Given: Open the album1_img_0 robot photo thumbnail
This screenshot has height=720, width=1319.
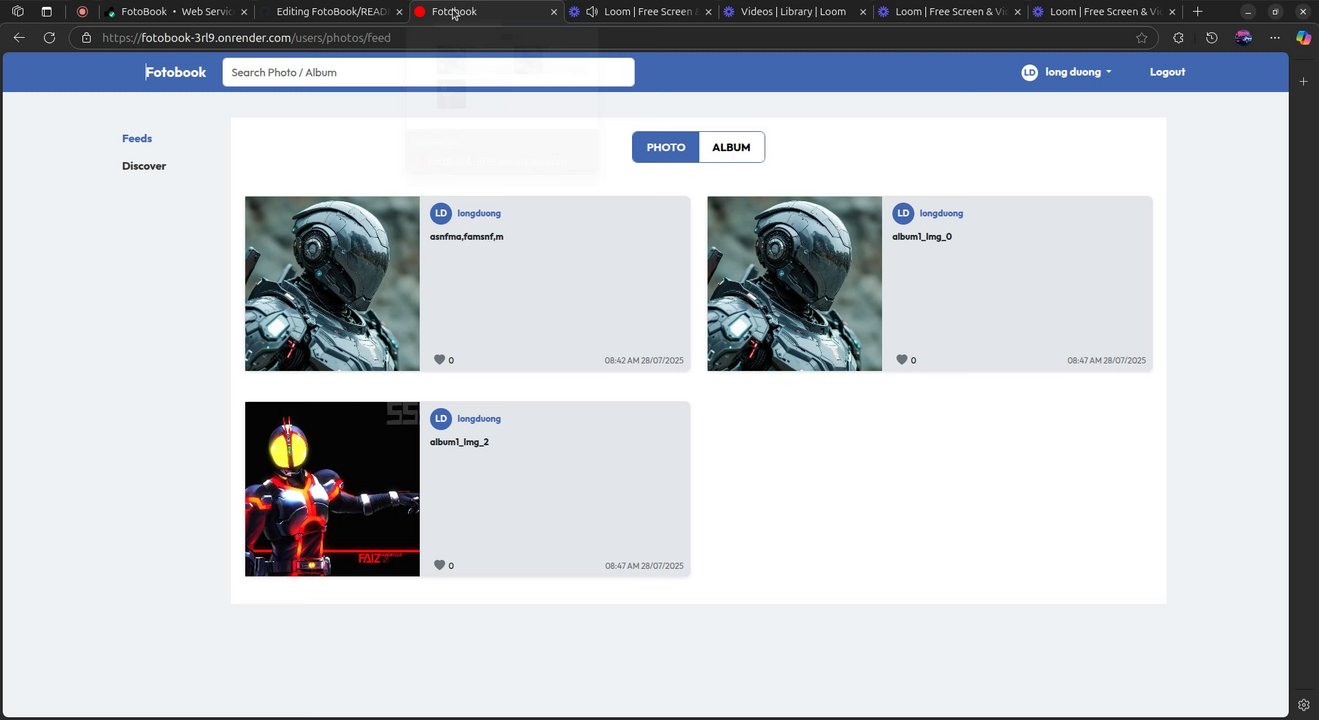Looking at the screenshot, I should [x=795, y=283].
